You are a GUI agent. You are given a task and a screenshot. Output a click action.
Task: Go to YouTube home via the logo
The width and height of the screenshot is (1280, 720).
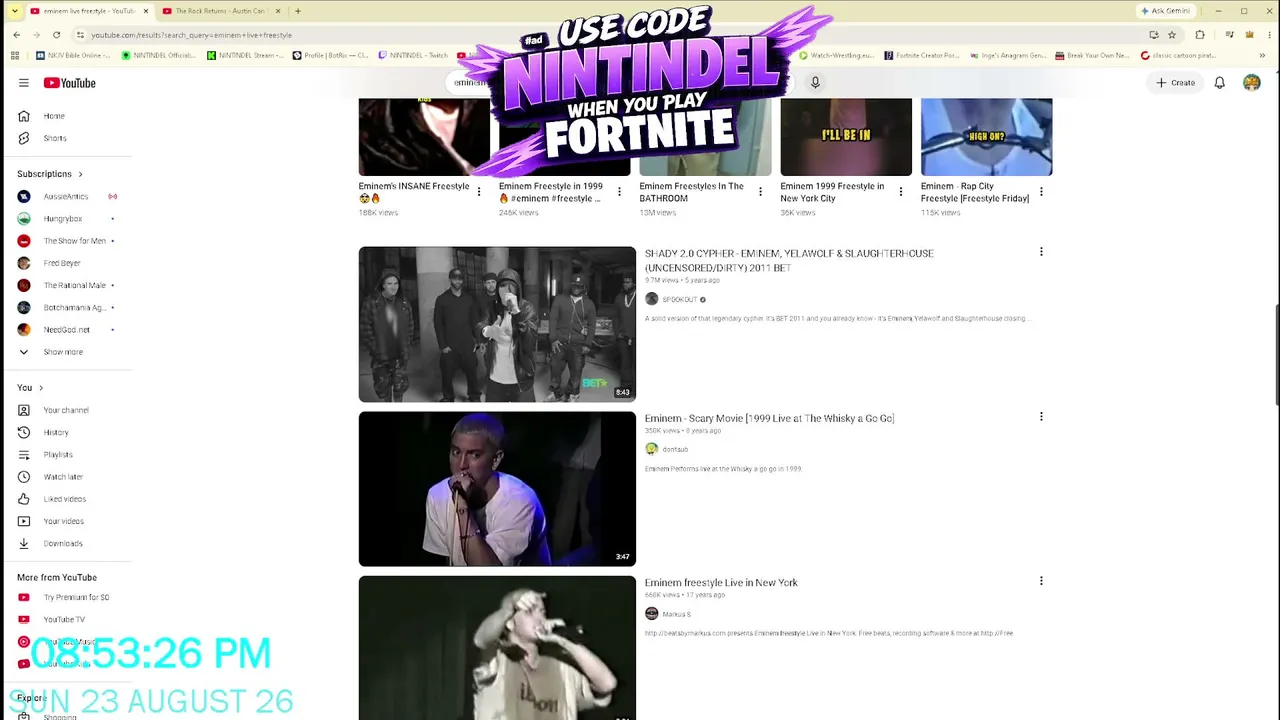[x=70, y=83]
